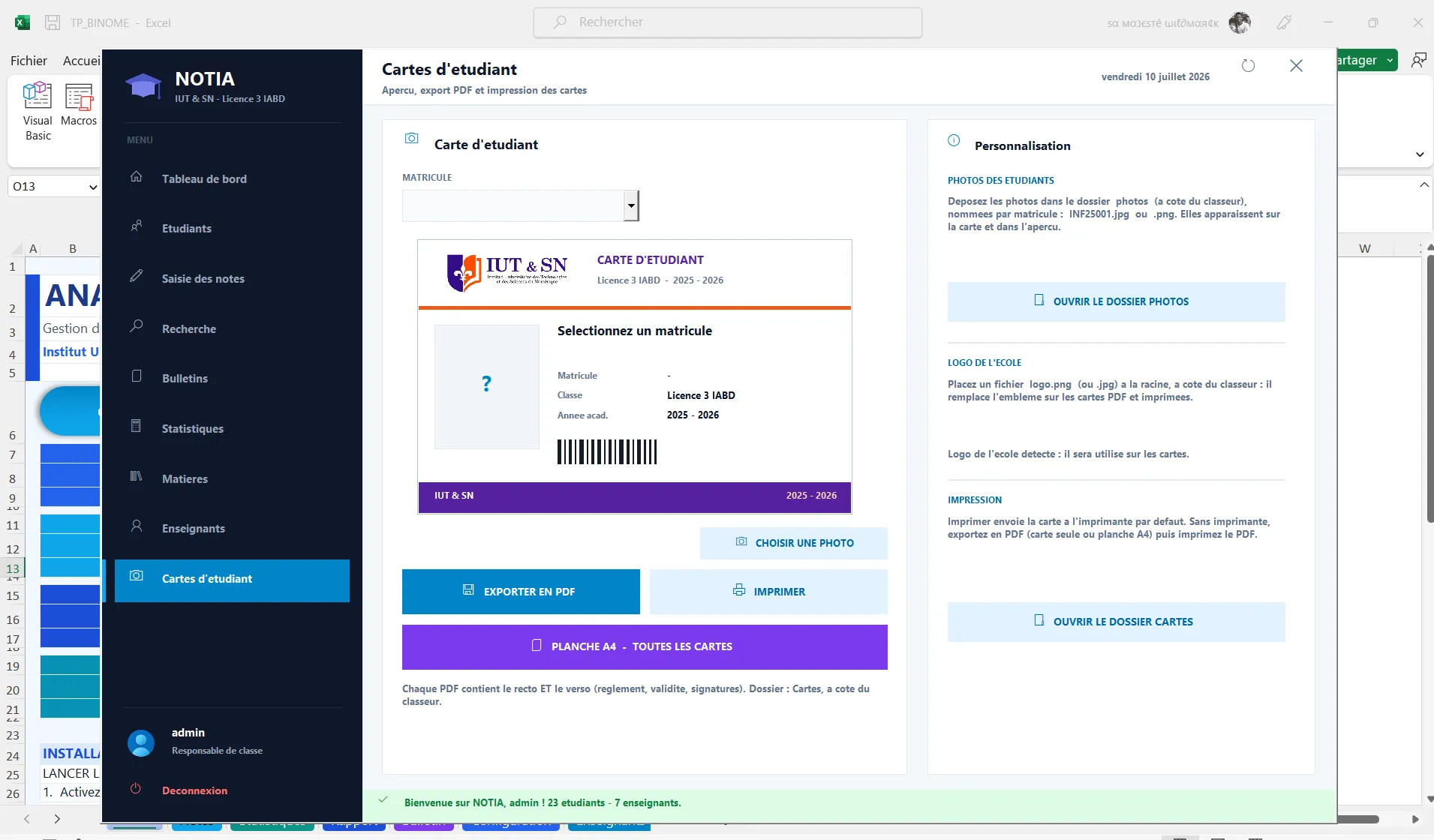
Task: Click the calculator icon beside Statistiques
Action: (x=136, y=426)
